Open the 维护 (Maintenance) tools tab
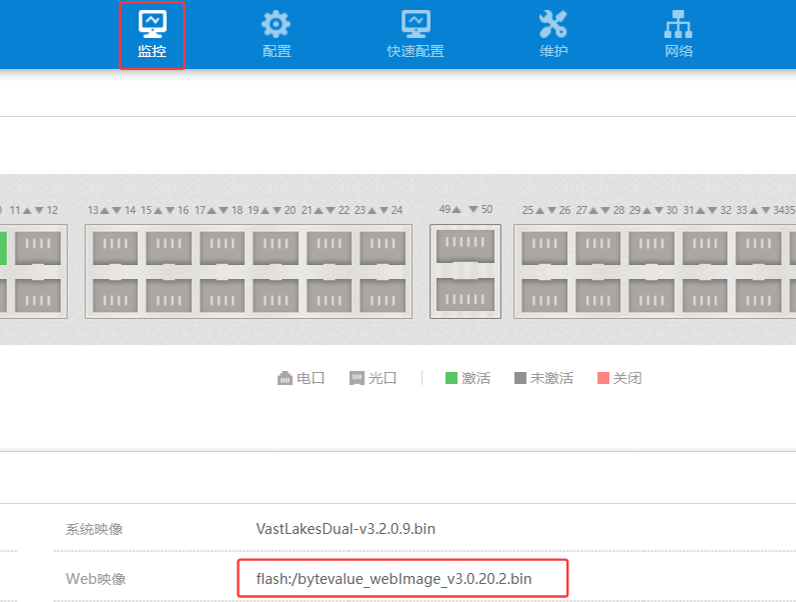This screenshot has height=602, width=796. point(553,35)
